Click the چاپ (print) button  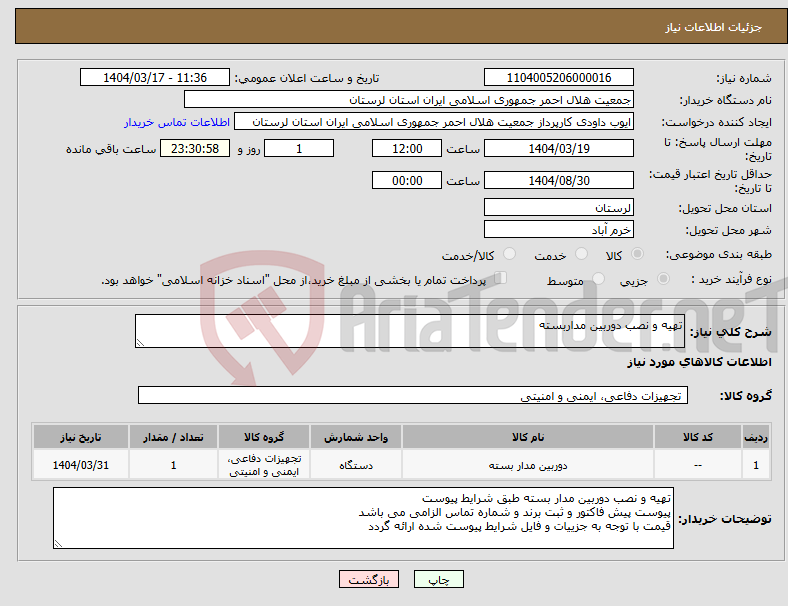pyautogui.click(x=438, y=579)
